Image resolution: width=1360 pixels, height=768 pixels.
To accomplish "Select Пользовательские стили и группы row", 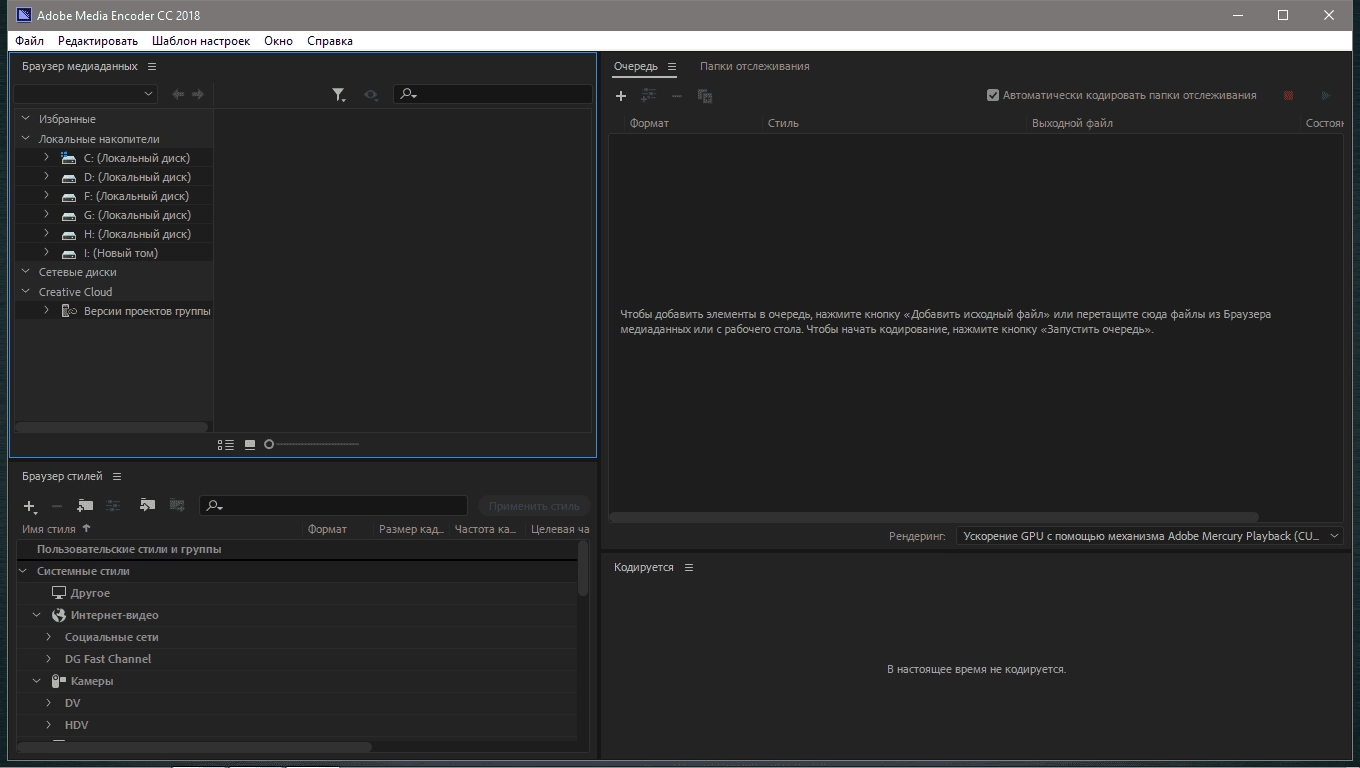I will coord(297,549).
